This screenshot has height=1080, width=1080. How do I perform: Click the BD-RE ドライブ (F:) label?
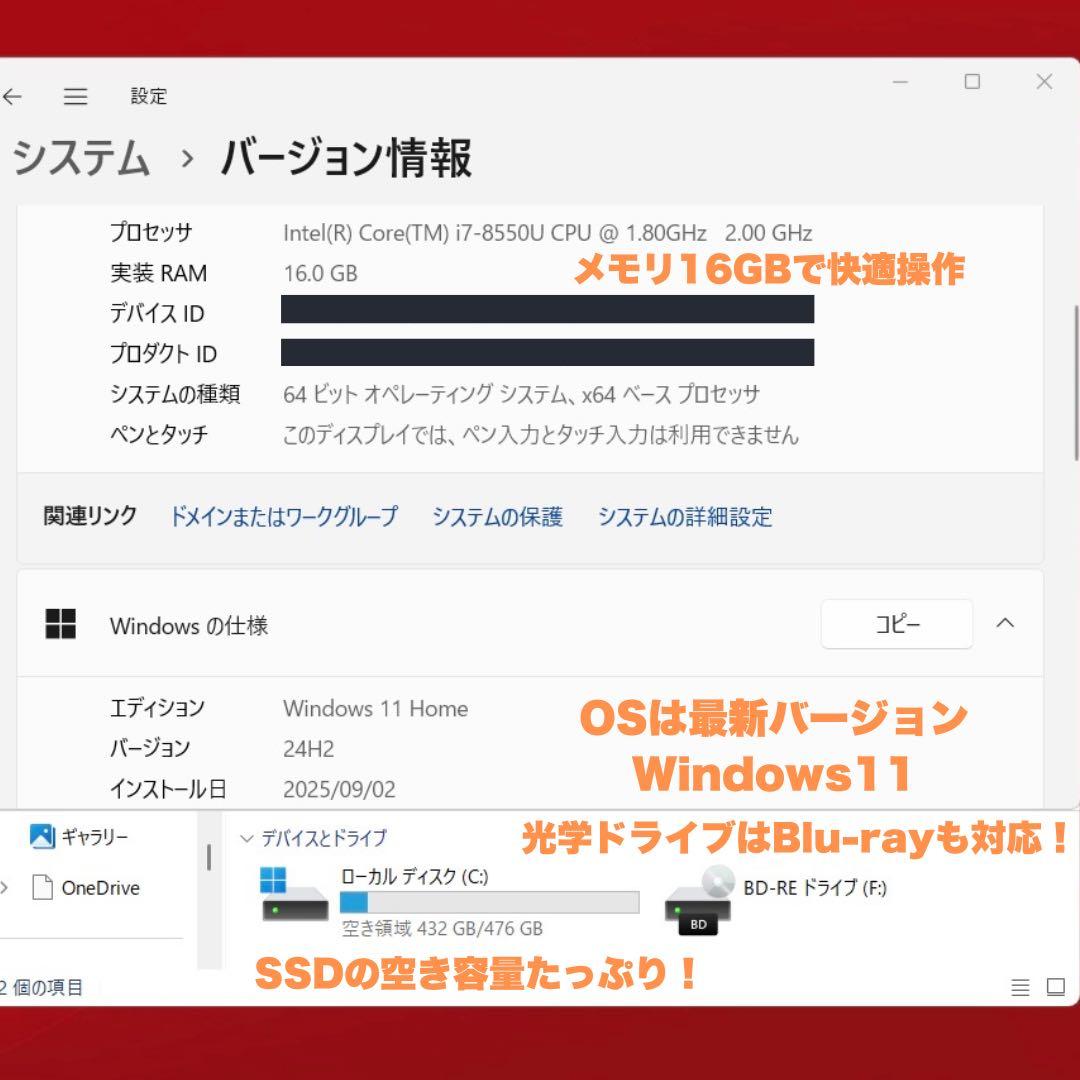tap(815, 888)
